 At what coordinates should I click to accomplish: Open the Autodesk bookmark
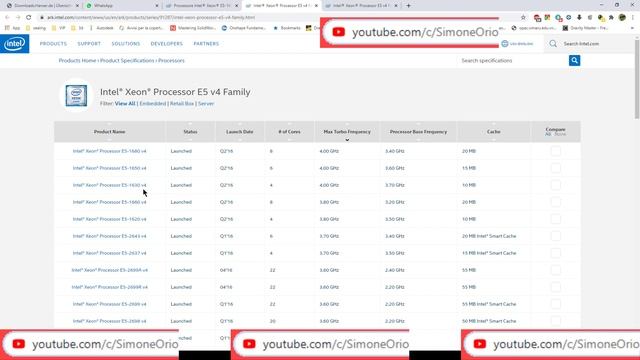(102, 28)
